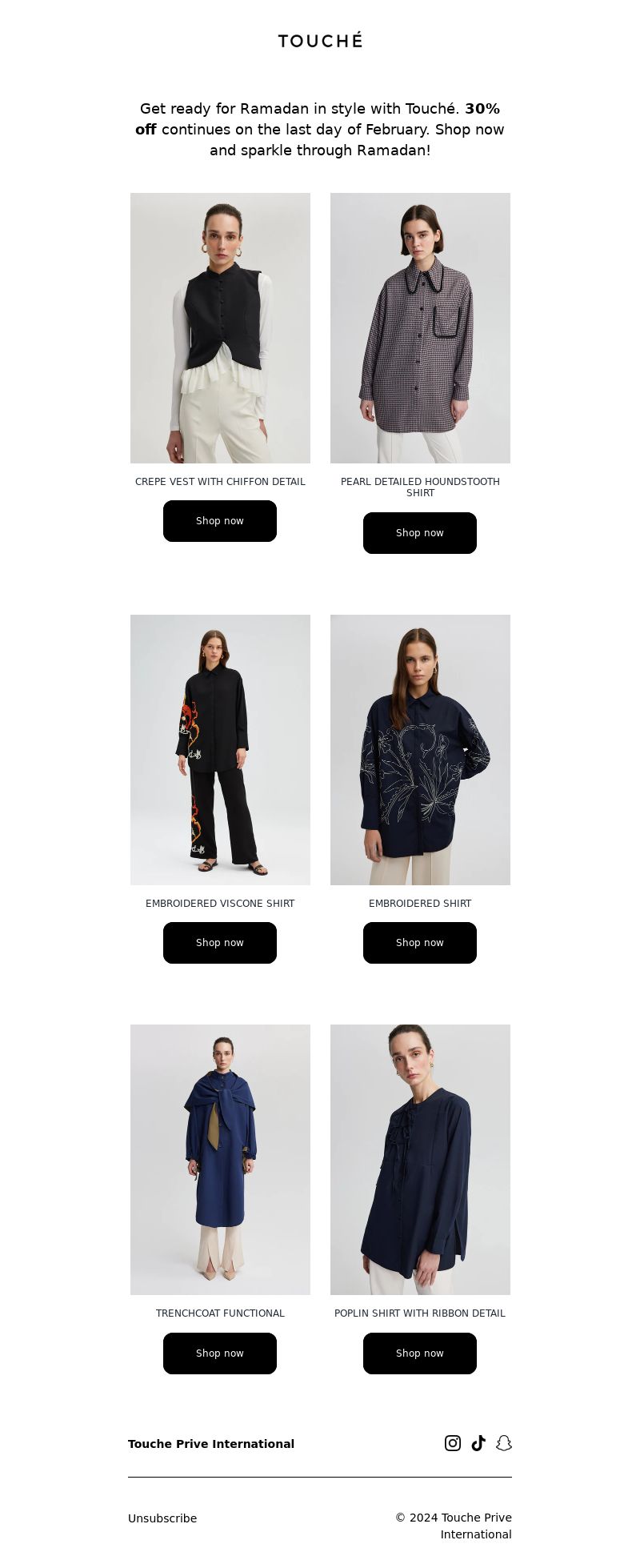Viewport: 640px width, 1568px height.
Task: Shop now for Embroidered Shirt
Action: (x=420, y=943)
